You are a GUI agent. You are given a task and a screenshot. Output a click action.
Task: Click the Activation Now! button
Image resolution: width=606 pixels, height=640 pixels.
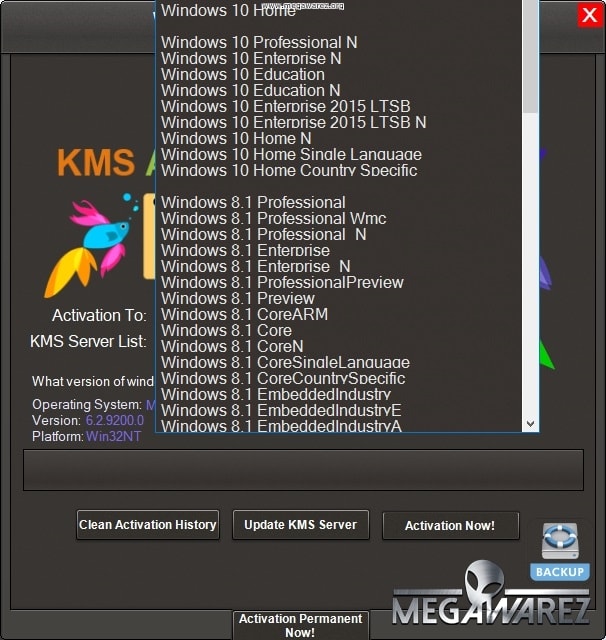point(451,526)
